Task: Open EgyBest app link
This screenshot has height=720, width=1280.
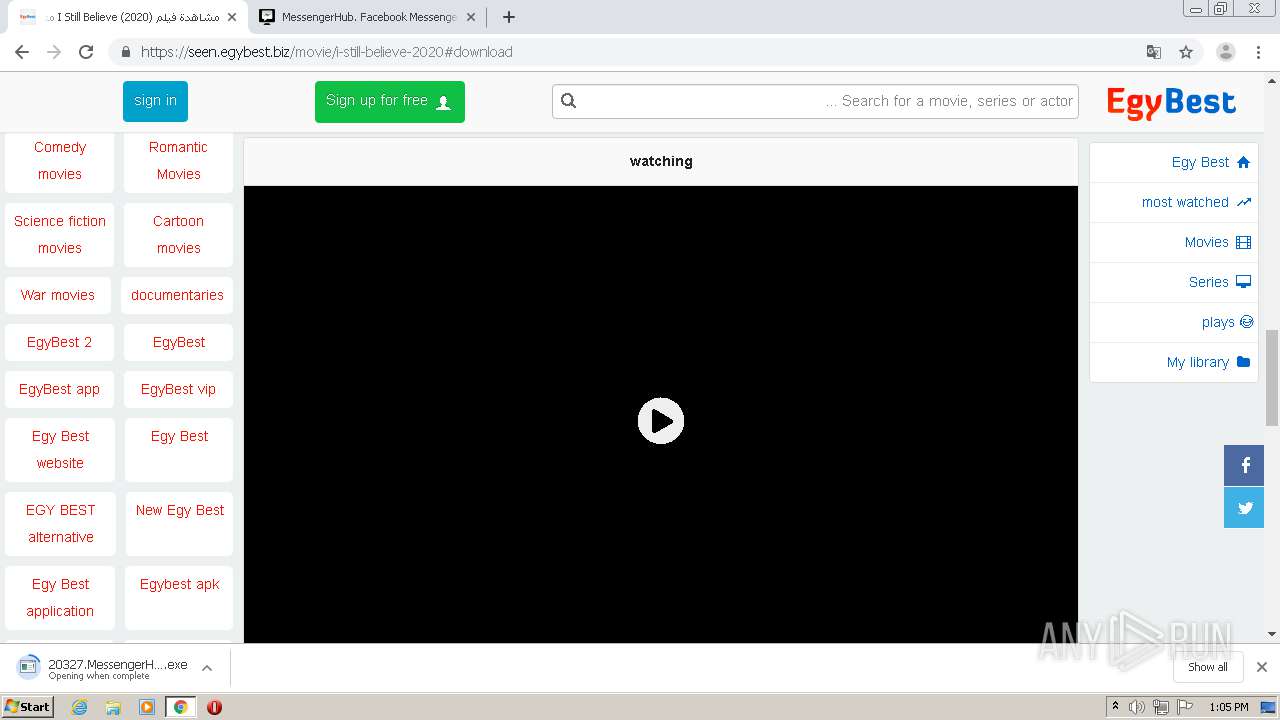Action: click(x=59, y=389)
